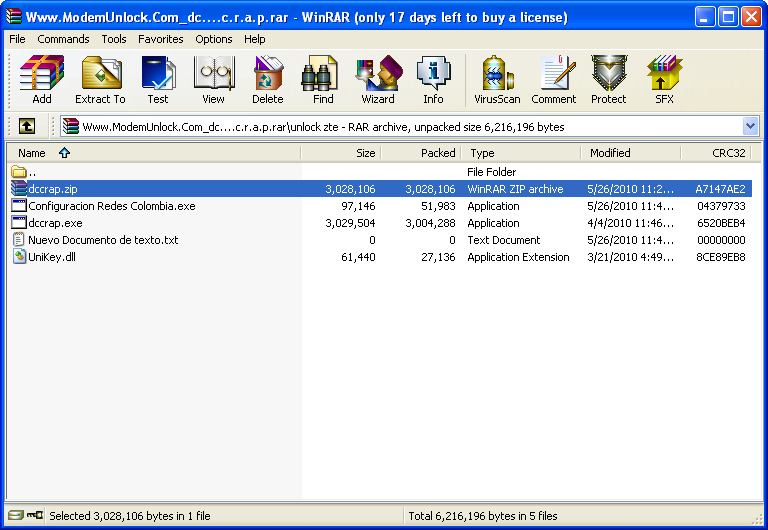Click the toolbar drag handle grip
Viewport: 768px width, 530px height.
coord(8,81)
